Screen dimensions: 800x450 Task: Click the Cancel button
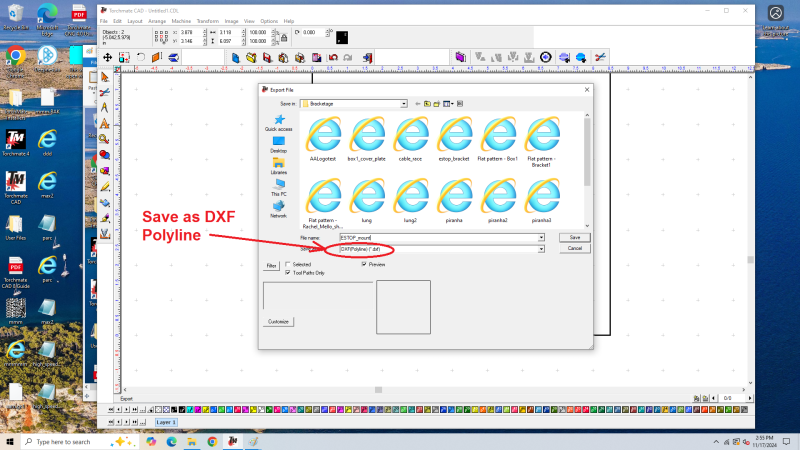(x=574, y=248)
